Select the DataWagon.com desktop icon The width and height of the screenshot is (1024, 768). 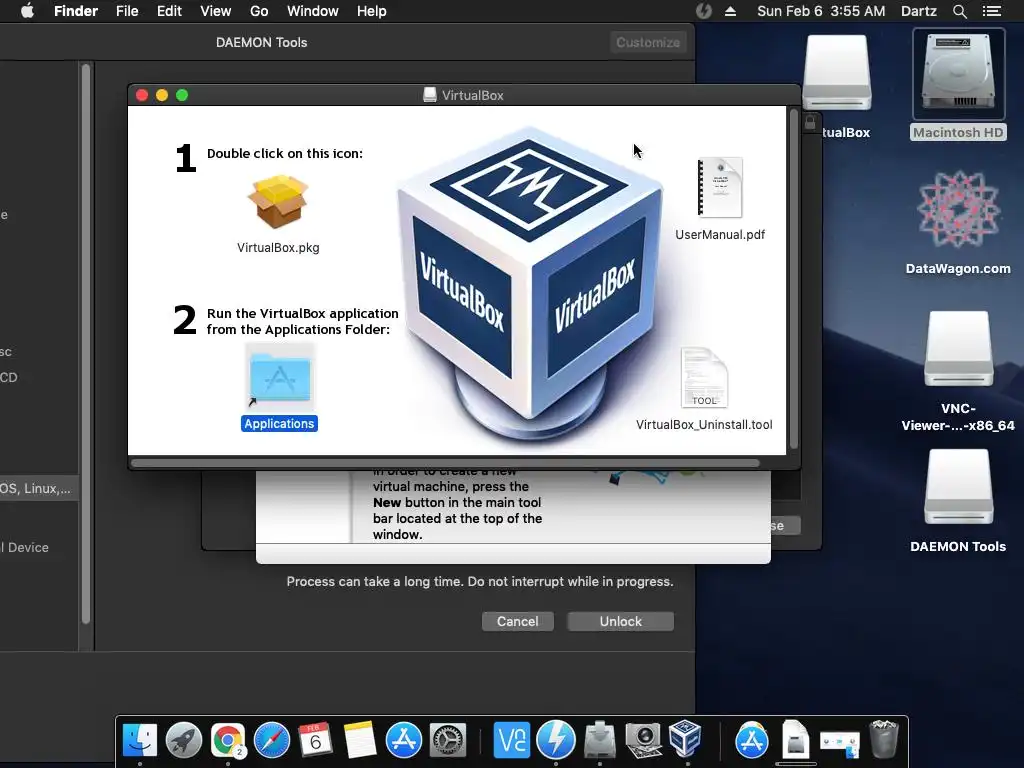click(x=958, y=210)
